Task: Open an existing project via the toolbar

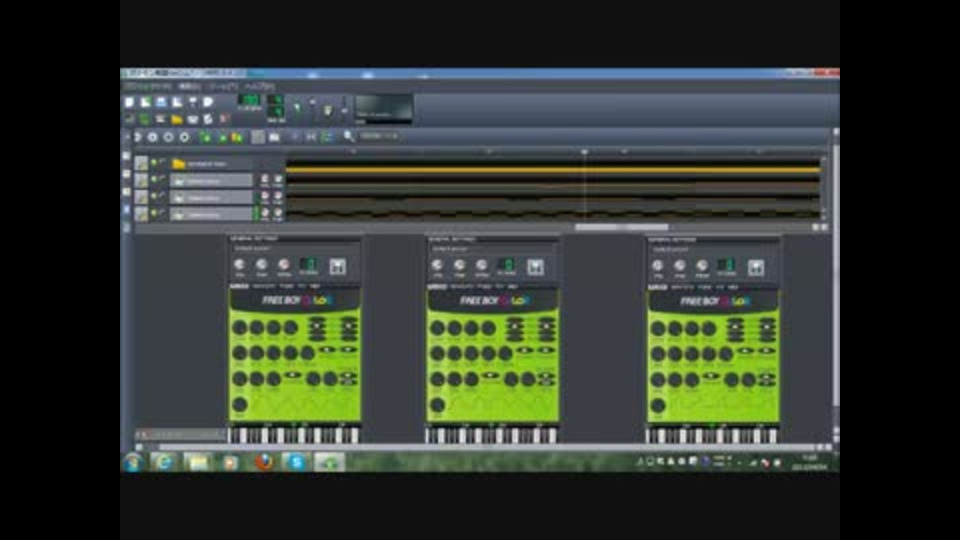Action: click(162, 102)
